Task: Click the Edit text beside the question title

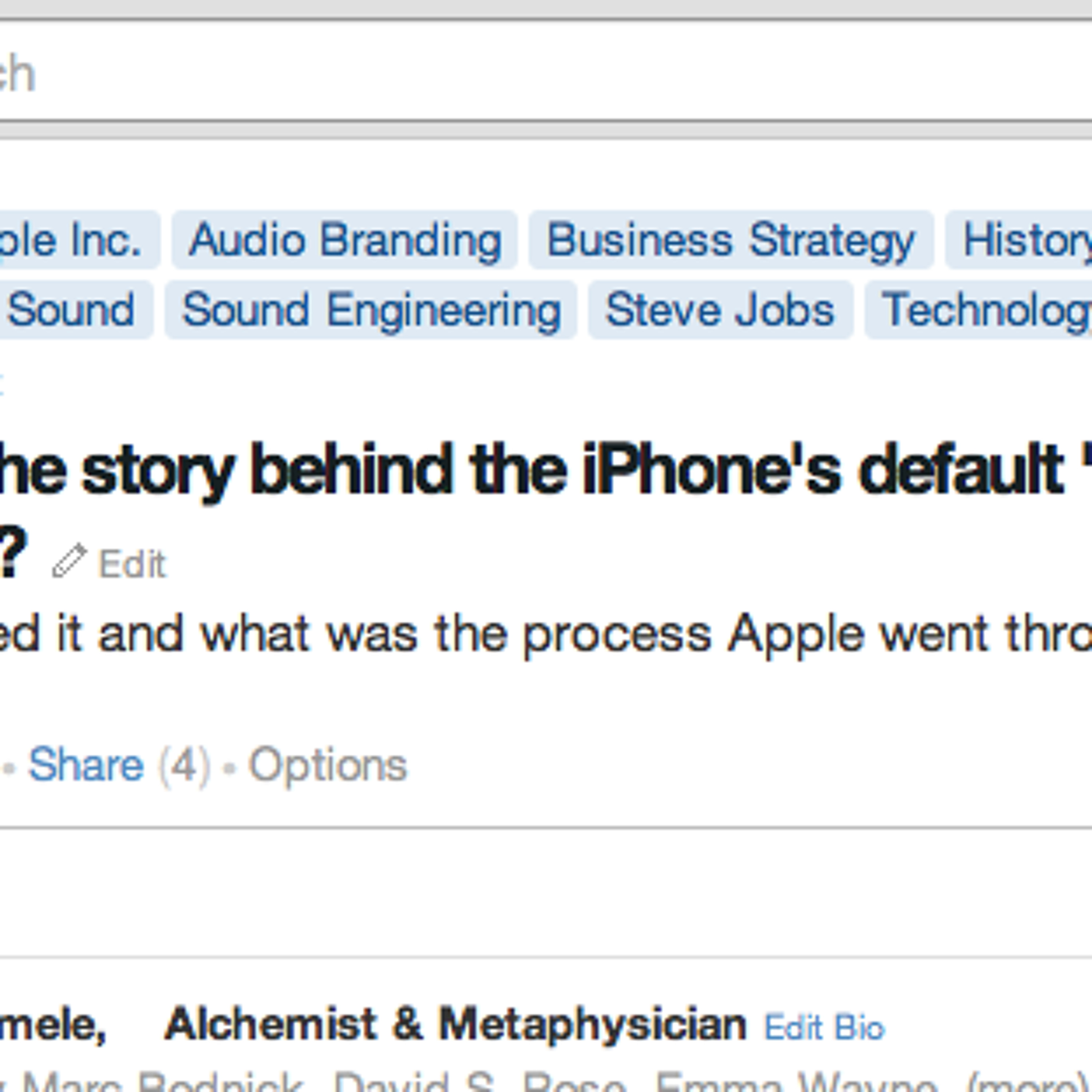Action: 132,563
